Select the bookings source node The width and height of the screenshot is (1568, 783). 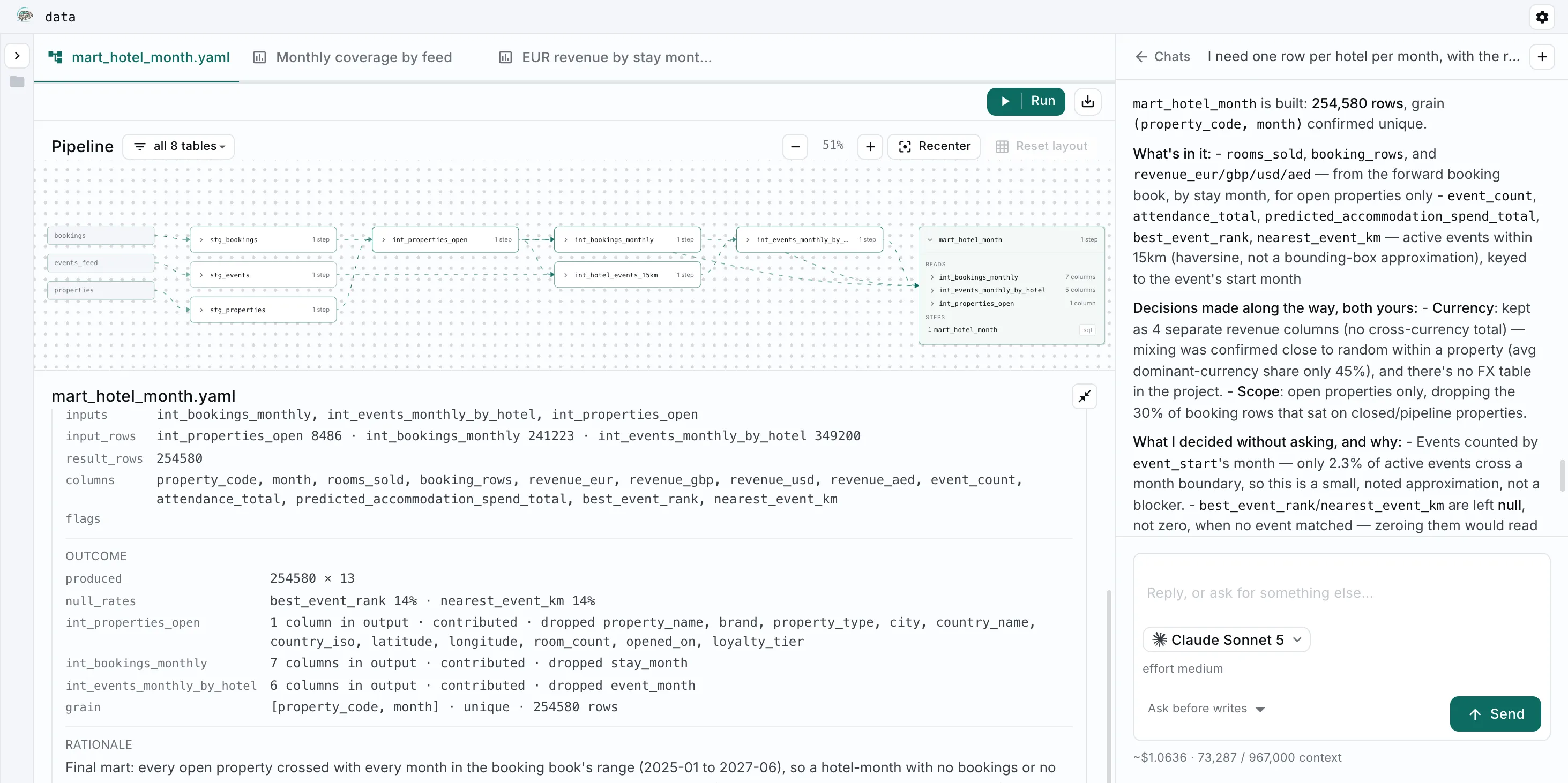tap(101, 236)
